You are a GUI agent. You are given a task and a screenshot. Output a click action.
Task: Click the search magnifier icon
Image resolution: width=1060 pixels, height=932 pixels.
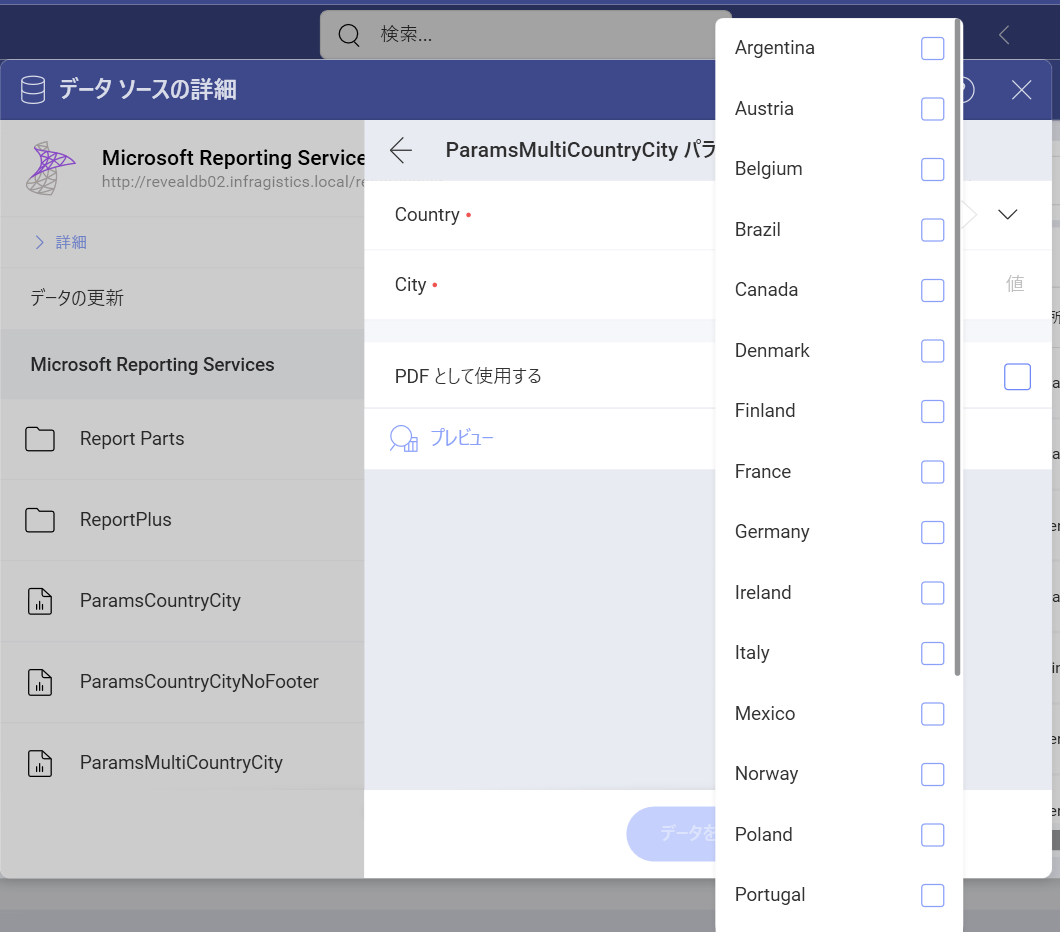click(x=349, y=34)
